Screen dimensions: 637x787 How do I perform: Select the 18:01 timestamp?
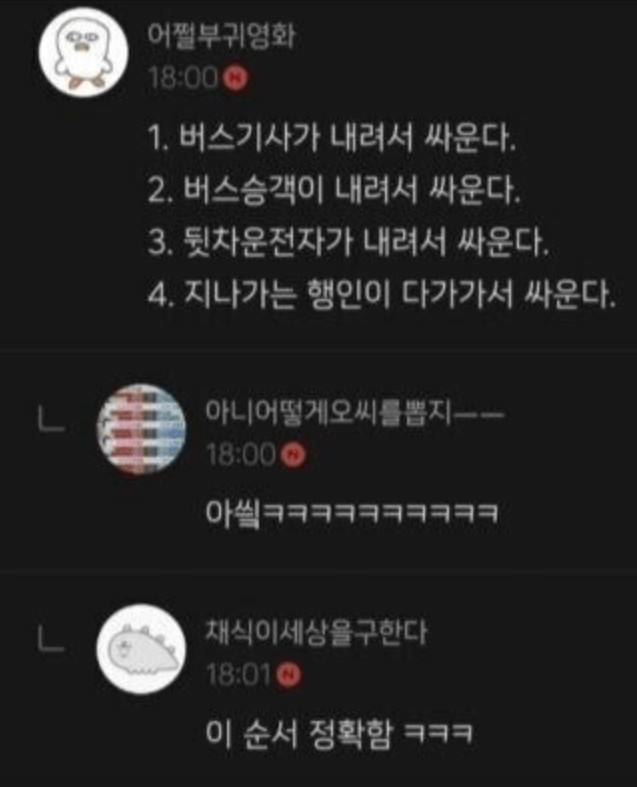pos(239,675)
